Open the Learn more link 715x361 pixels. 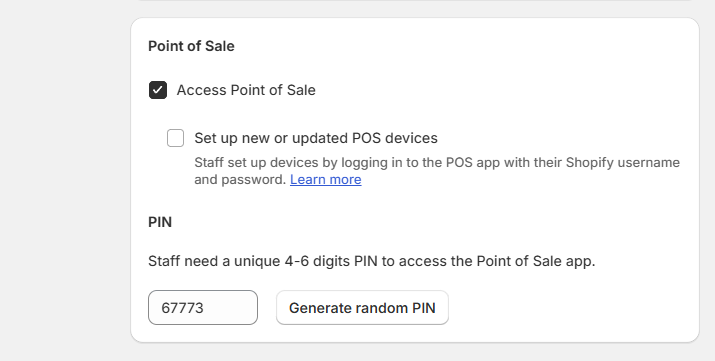click(326, 180)
